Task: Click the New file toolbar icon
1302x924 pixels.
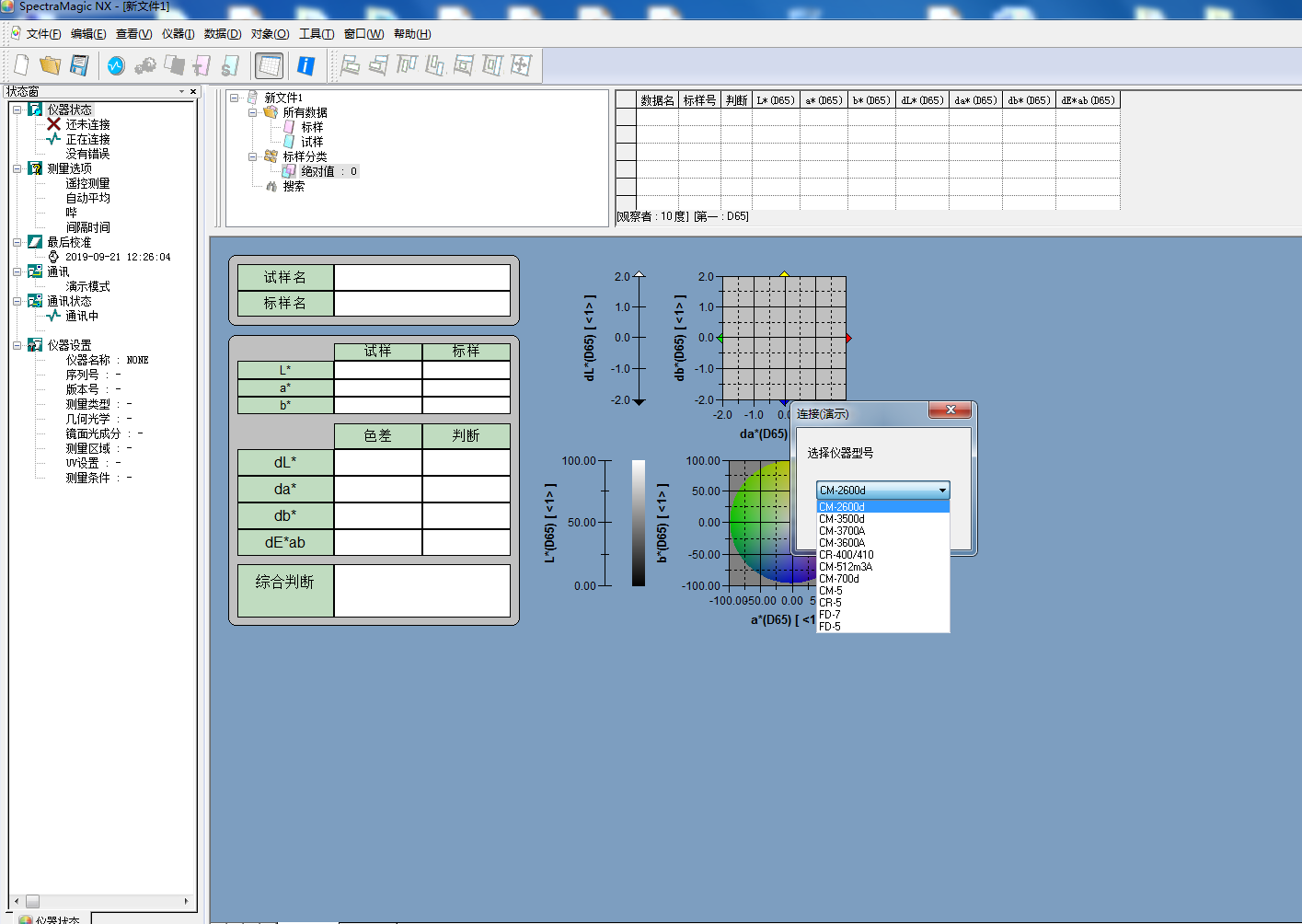Action: pos(21,65)
